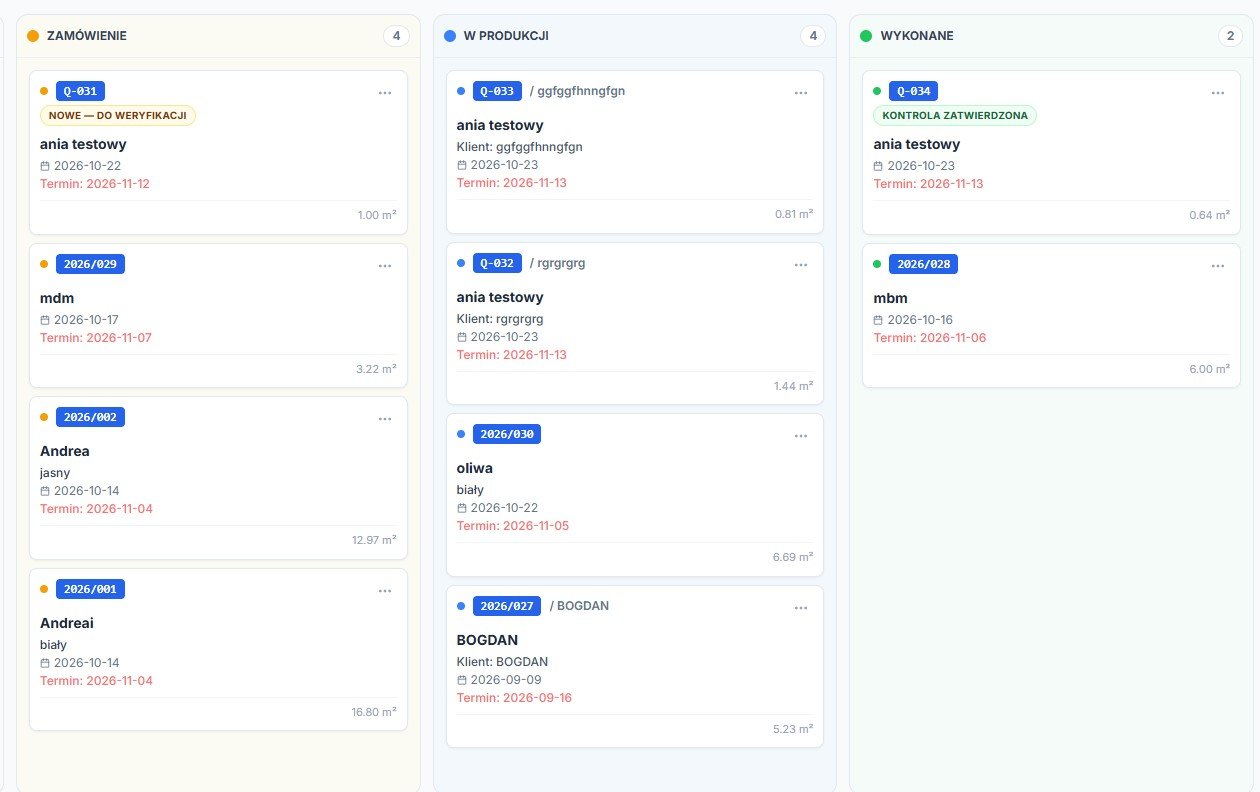Screen dimensions: 1260x792
Task: Click the count badge in the ZAMÓWIENIE column
Action: click(396, 36)
